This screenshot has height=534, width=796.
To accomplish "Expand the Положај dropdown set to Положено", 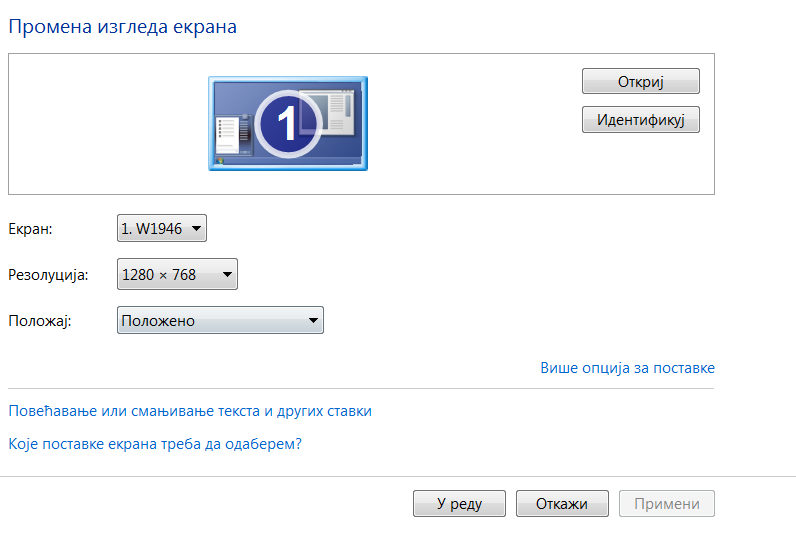I will [x=220, y=321].
